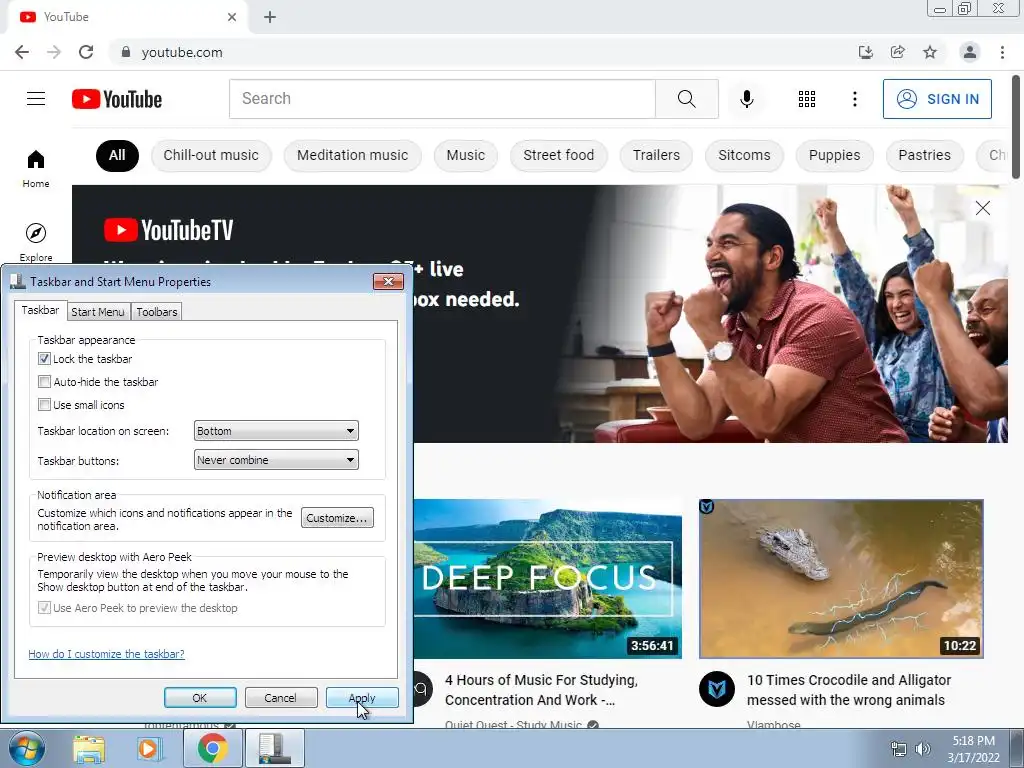
Task: Apply the taskbar settings
Action: 362,697
